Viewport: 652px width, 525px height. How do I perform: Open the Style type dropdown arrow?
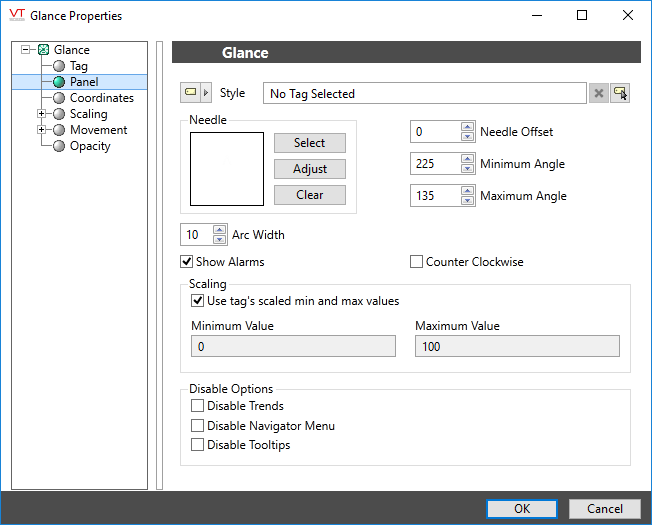[x=207, y=93]
